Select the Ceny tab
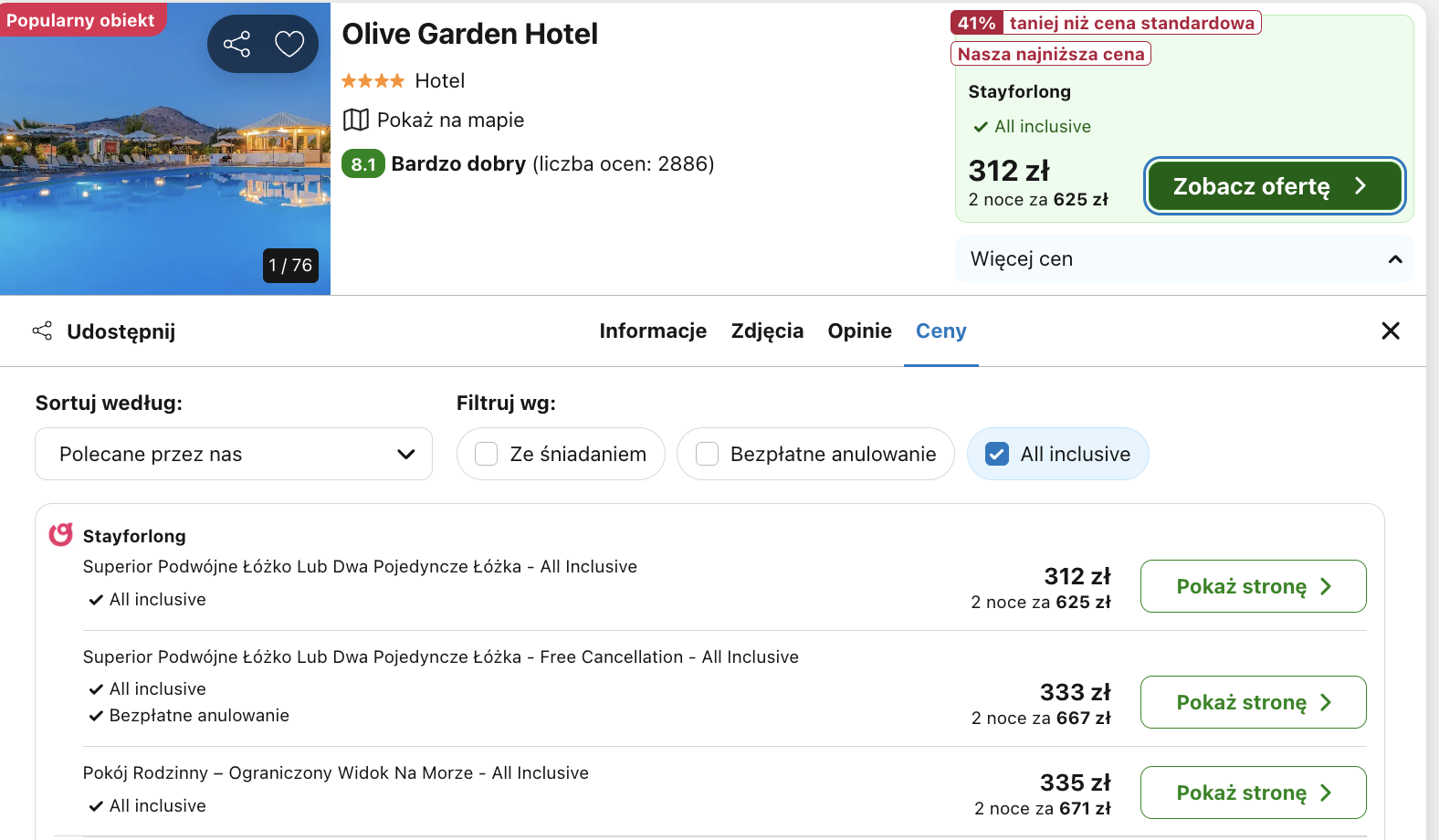 click(x=940, y=331)
